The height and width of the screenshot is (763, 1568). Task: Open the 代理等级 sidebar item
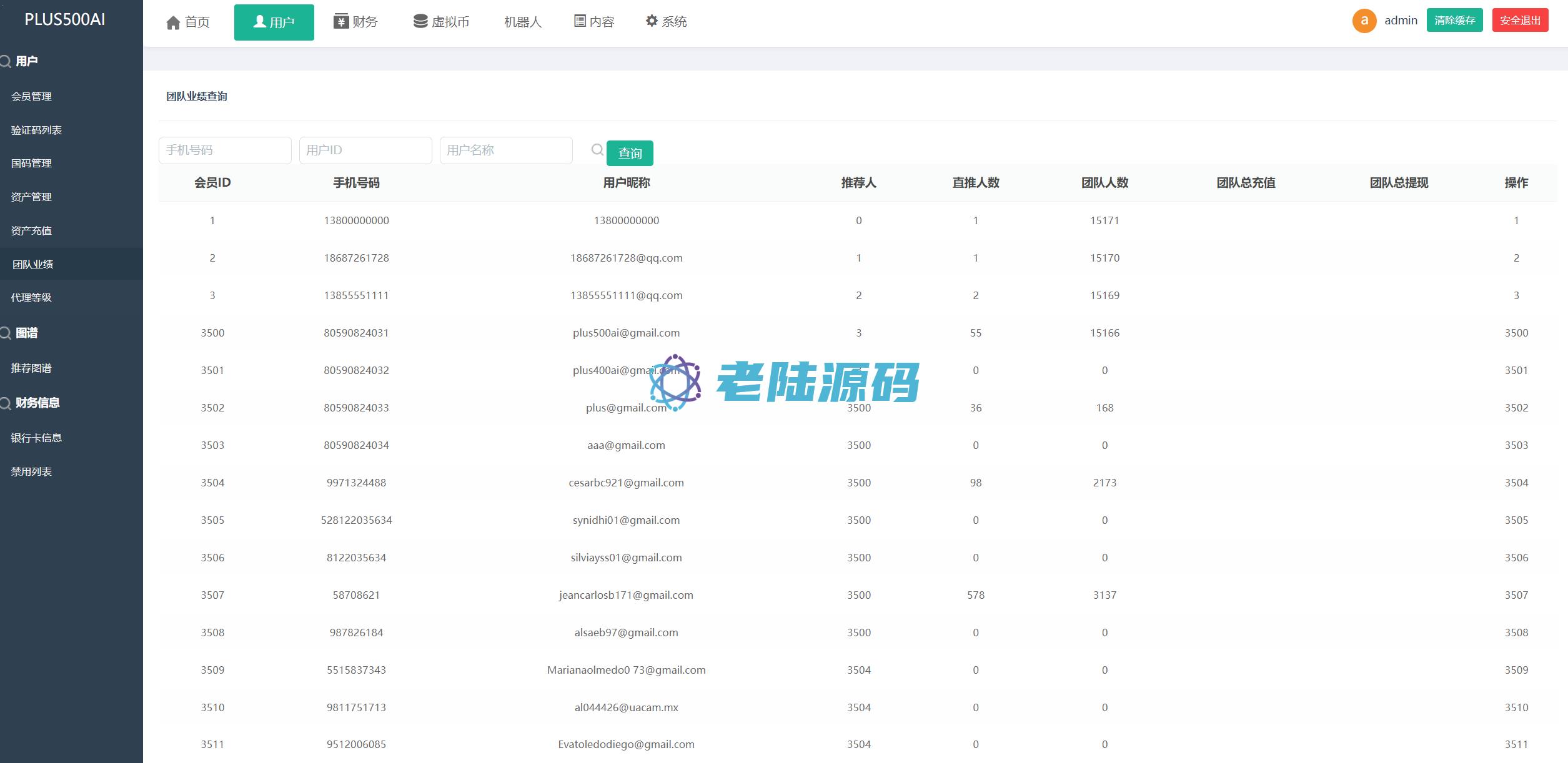click(x=31, y=297)
